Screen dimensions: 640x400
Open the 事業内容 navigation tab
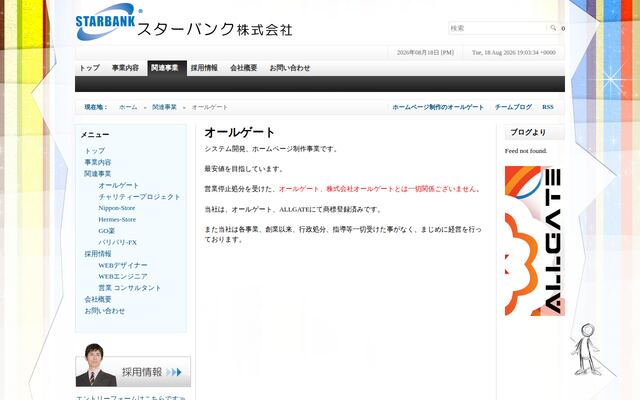tap(125, 68)
